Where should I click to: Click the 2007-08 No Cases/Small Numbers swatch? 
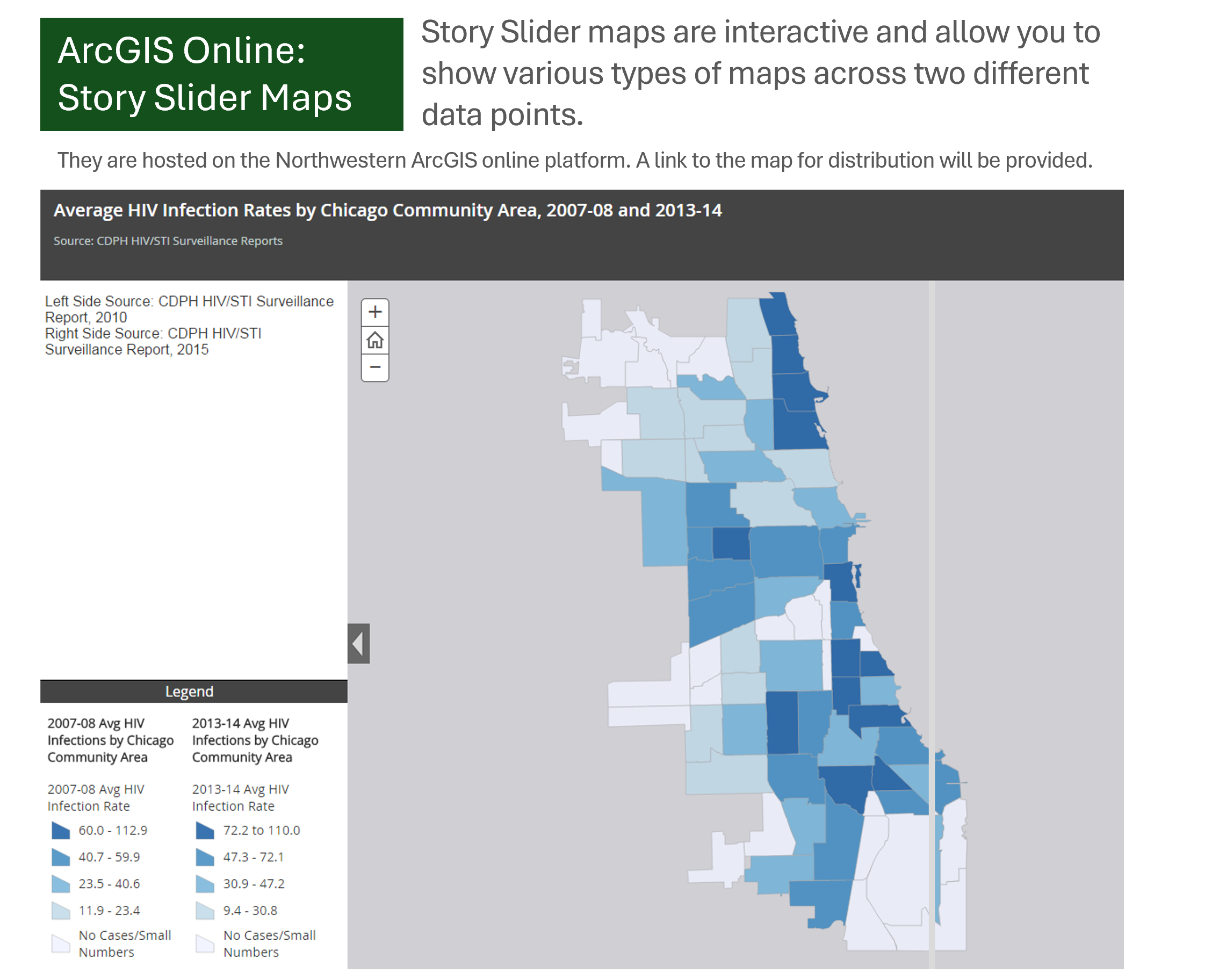pos(61,943)
